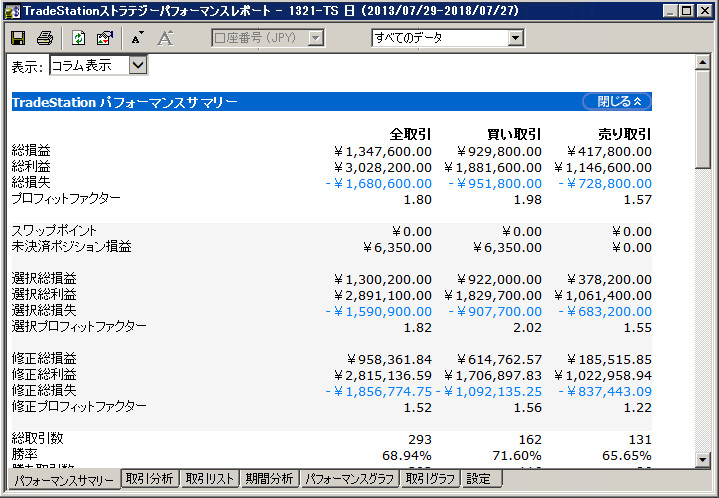
Task: Click the 選択プロフィットファクター row label
Action: click(79, 326)
